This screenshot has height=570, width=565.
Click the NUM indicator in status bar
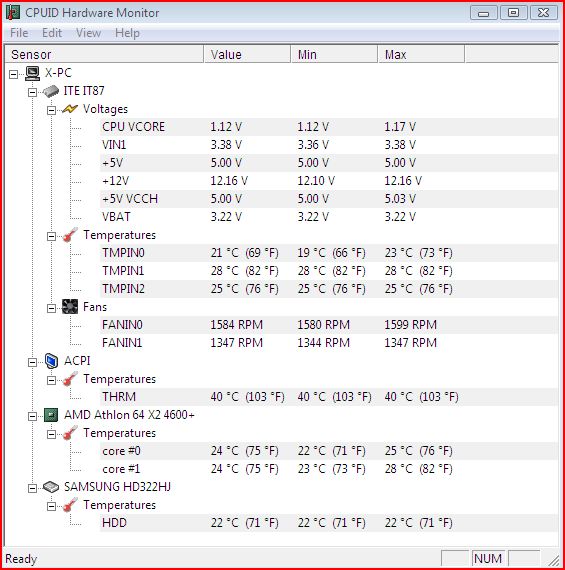[x=488, y=558]
